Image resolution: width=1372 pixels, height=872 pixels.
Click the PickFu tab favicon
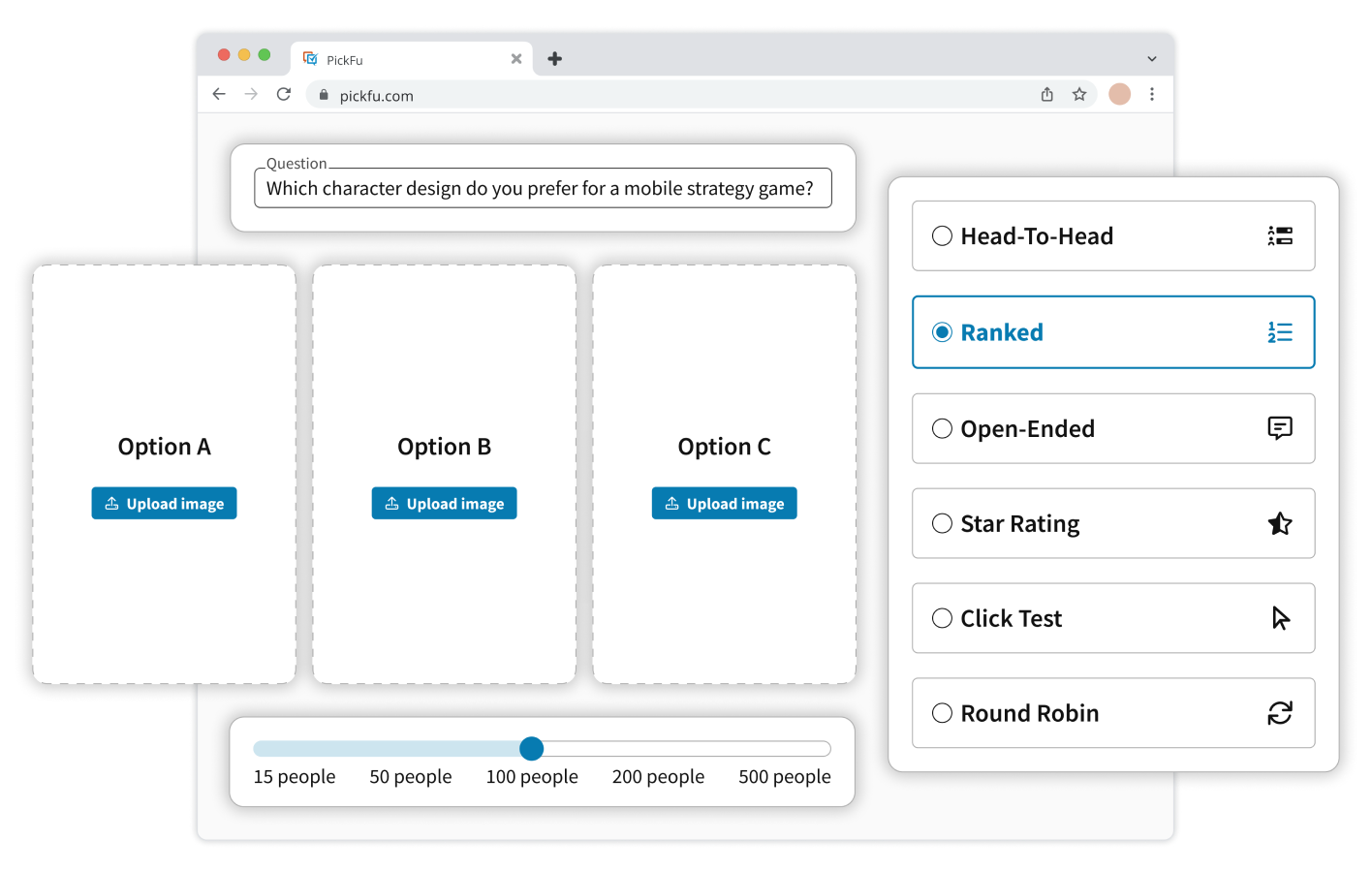pos(311,59)
